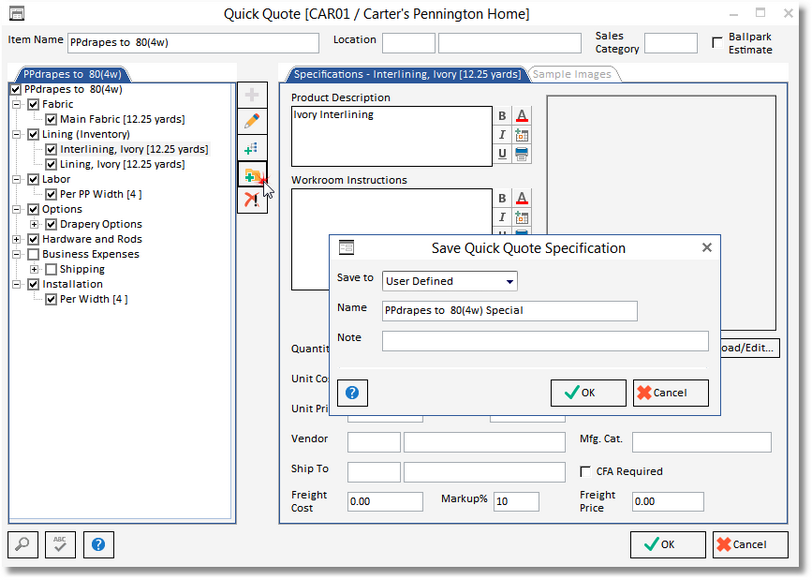Collapse the Fabric tree node
This screenshot has width=812, height=580.
click(17, 105)
